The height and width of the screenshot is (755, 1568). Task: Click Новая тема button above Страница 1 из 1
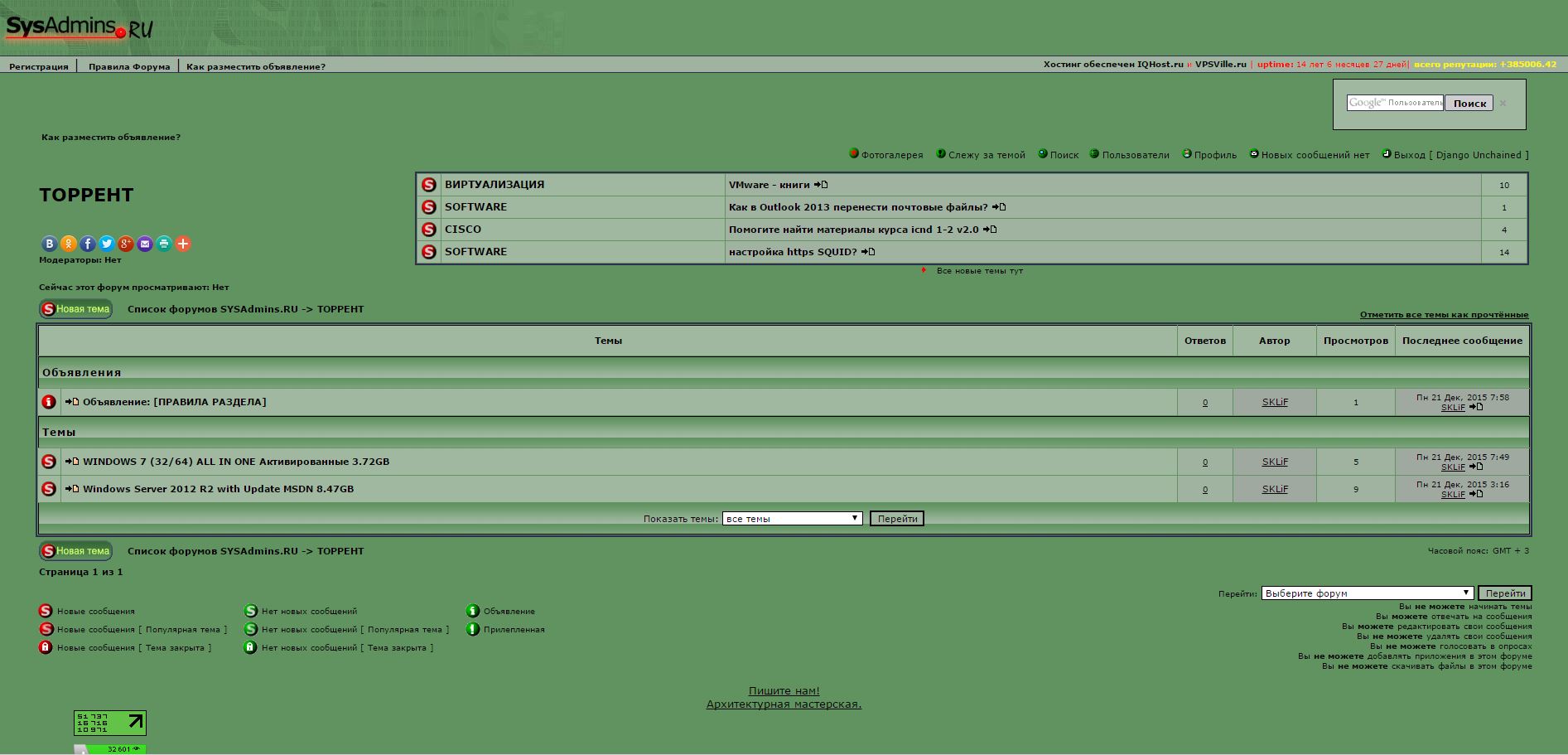tap(75, 551)
